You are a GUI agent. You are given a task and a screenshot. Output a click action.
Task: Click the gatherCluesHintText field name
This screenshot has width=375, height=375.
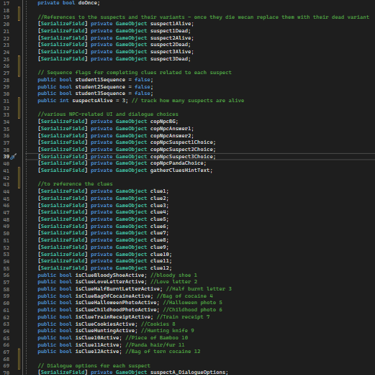coord(180,170)
